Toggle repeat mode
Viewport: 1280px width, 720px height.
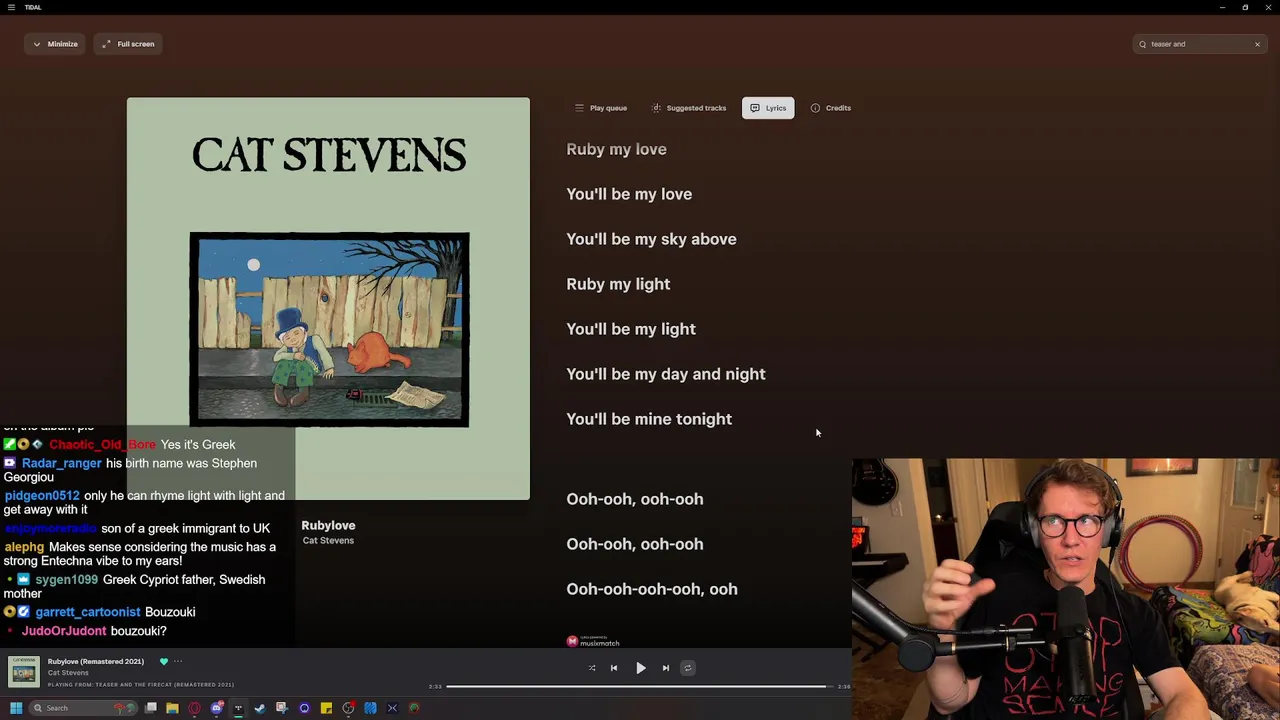pos(688,668)
